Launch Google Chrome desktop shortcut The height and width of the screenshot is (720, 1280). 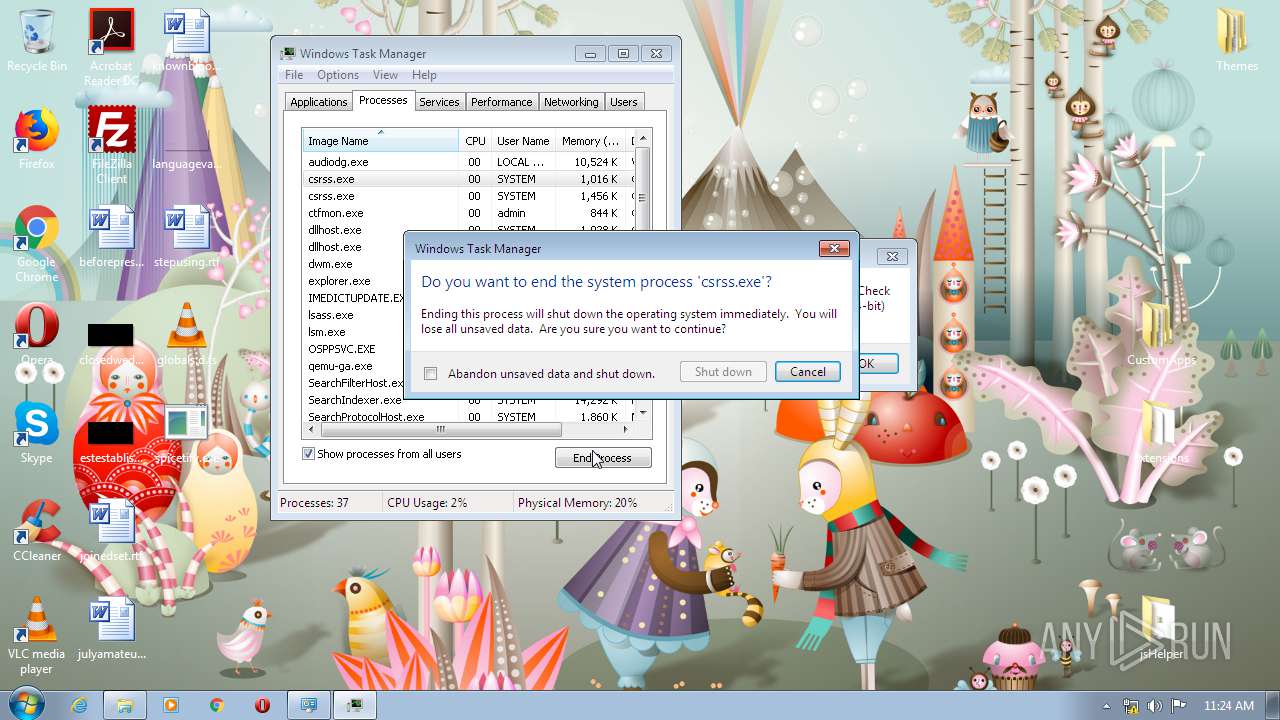pyautogui.click(x=37, y=245)
